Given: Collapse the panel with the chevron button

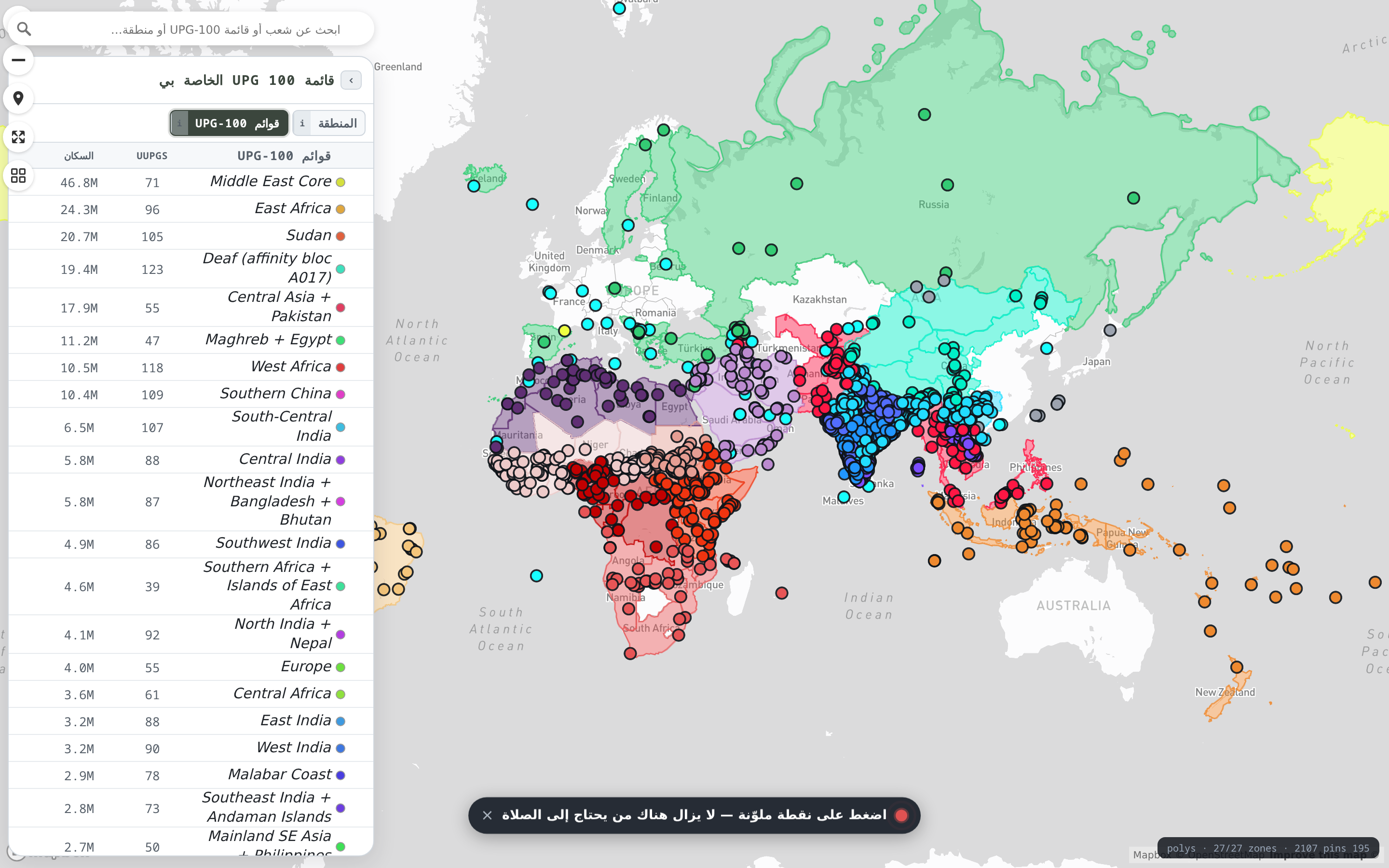Looking at the screenshot, I should (x=351, y=81).
